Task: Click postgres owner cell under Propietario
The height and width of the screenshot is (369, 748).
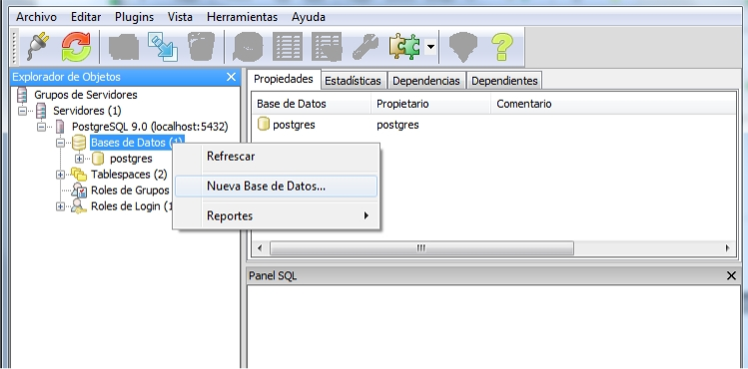Action: (398, 125)
